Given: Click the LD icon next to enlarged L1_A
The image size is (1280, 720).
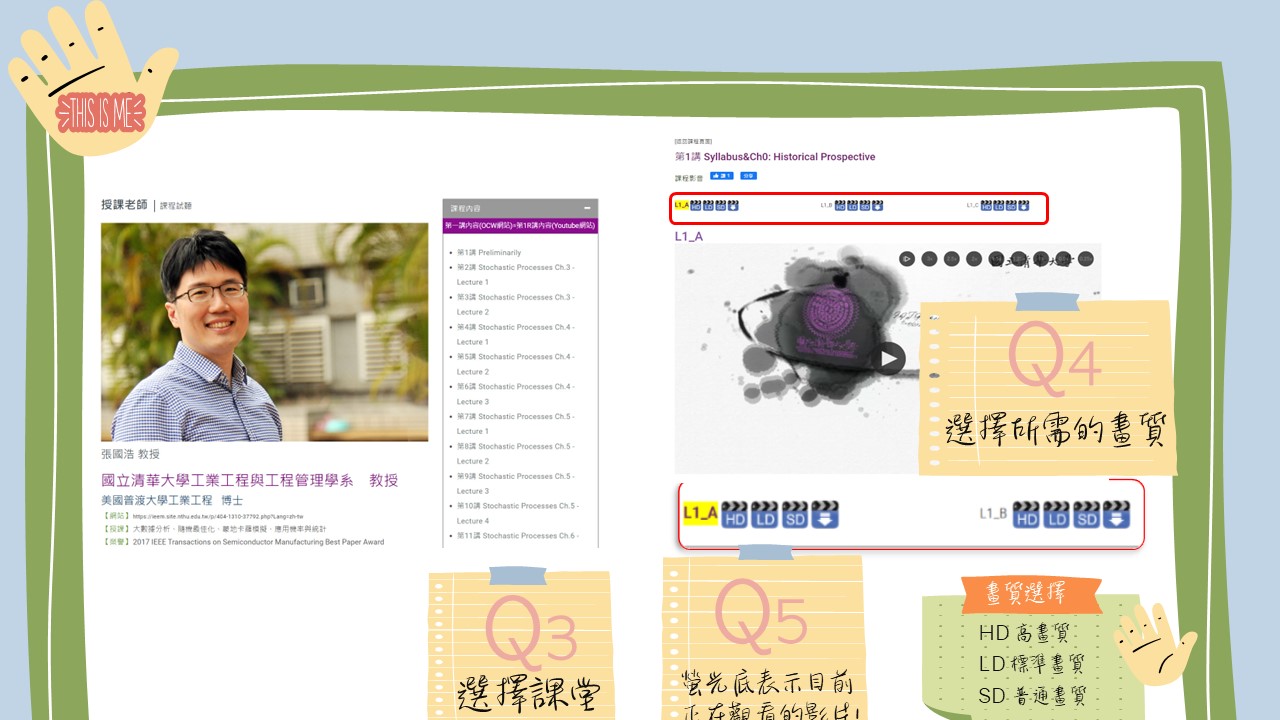Looking at the screenshot, I should [x=765, y=515].
